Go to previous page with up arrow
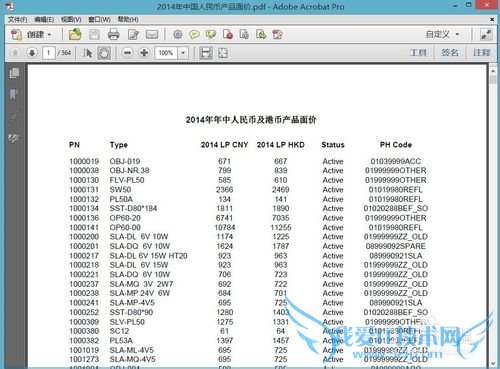The height and width of the screenshot is (369, 500). 15,53
